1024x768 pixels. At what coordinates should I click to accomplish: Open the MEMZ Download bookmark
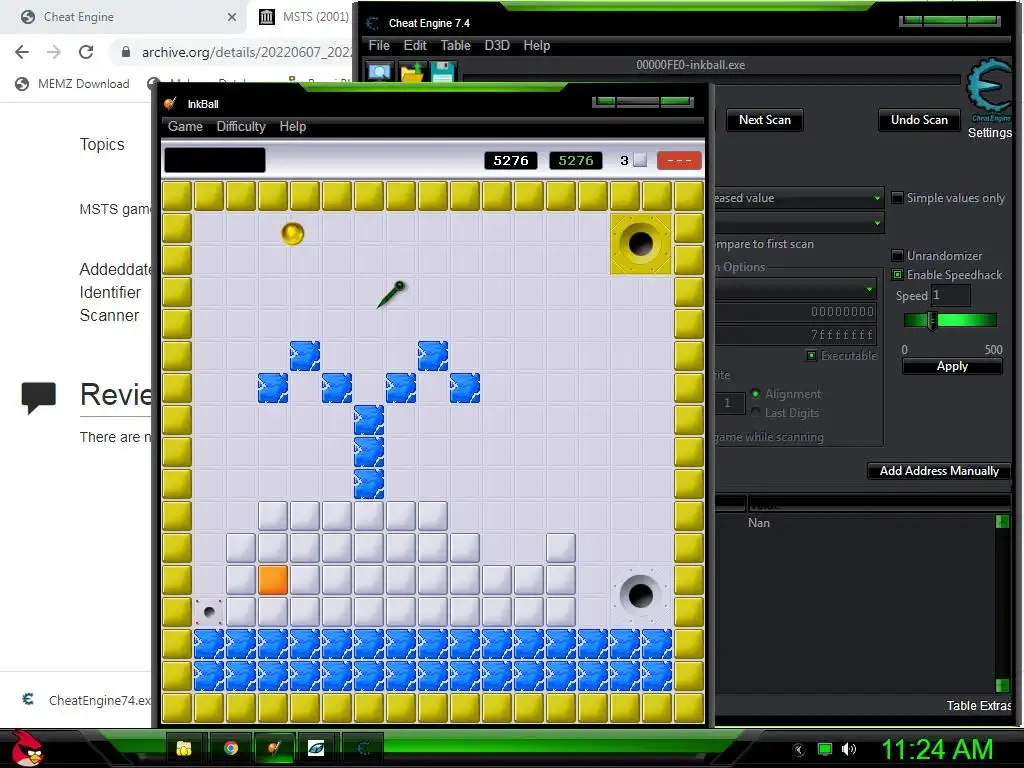click(x=72, y=84)
